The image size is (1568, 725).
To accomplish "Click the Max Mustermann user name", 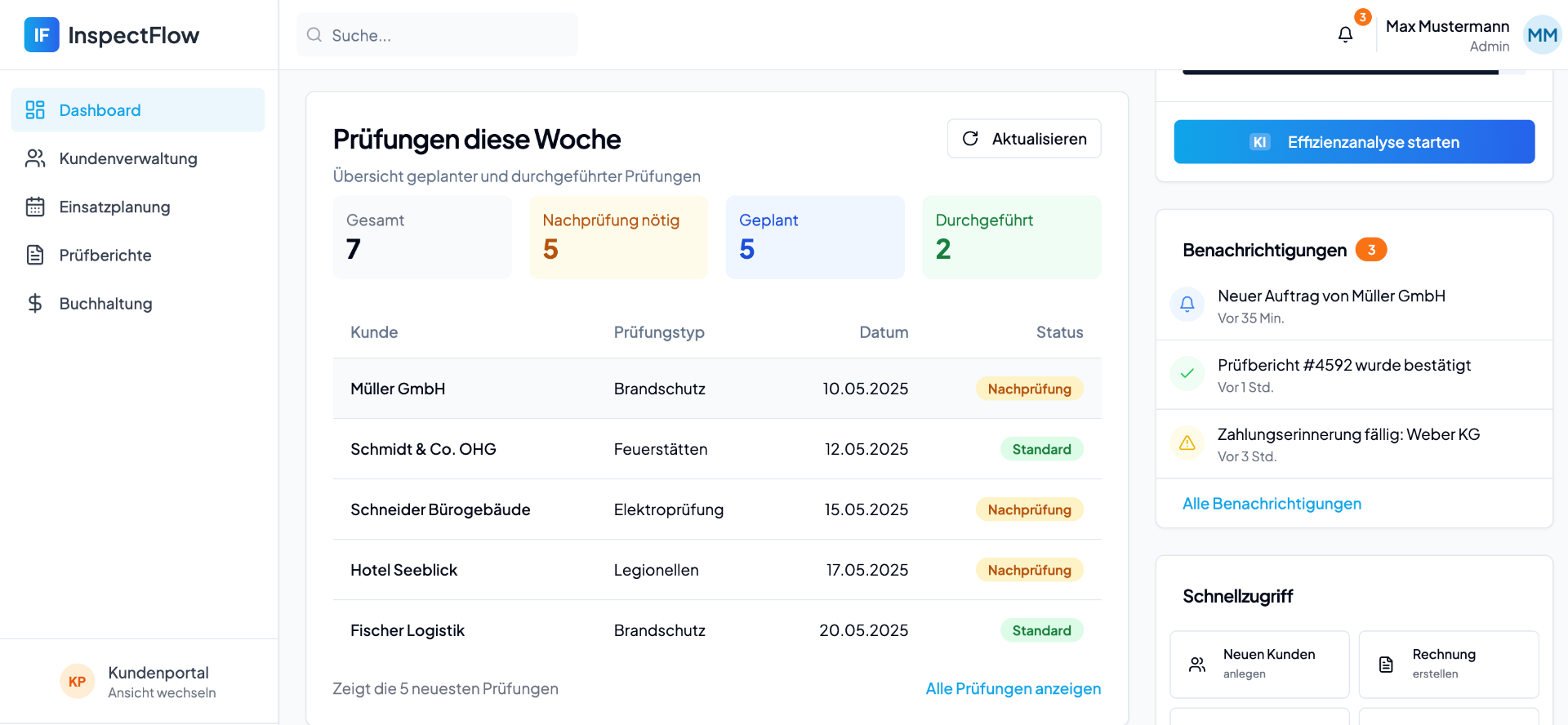I will [1447, 26].
